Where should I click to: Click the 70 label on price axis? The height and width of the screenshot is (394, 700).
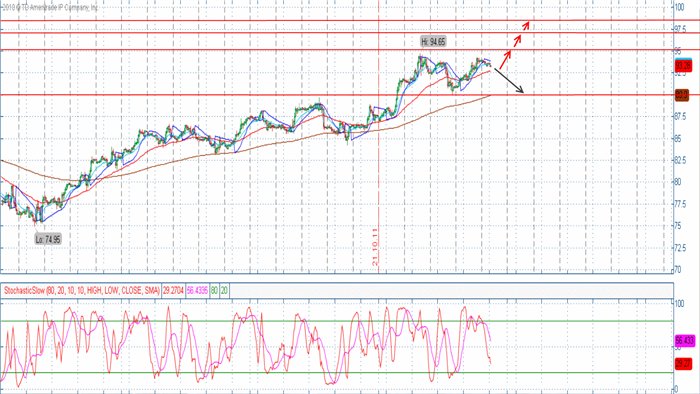pyautogui.click(x=678, y=270)
